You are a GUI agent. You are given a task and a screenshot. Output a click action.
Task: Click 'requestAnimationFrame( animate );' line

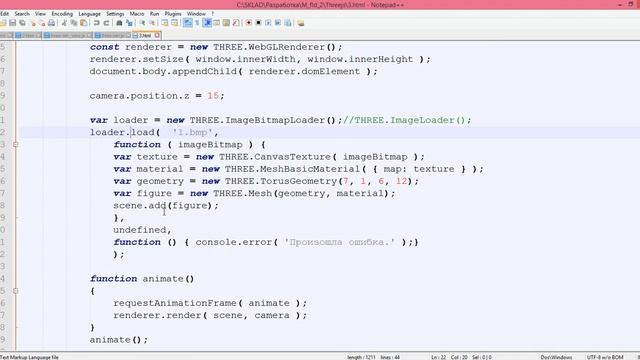(210, 303)
